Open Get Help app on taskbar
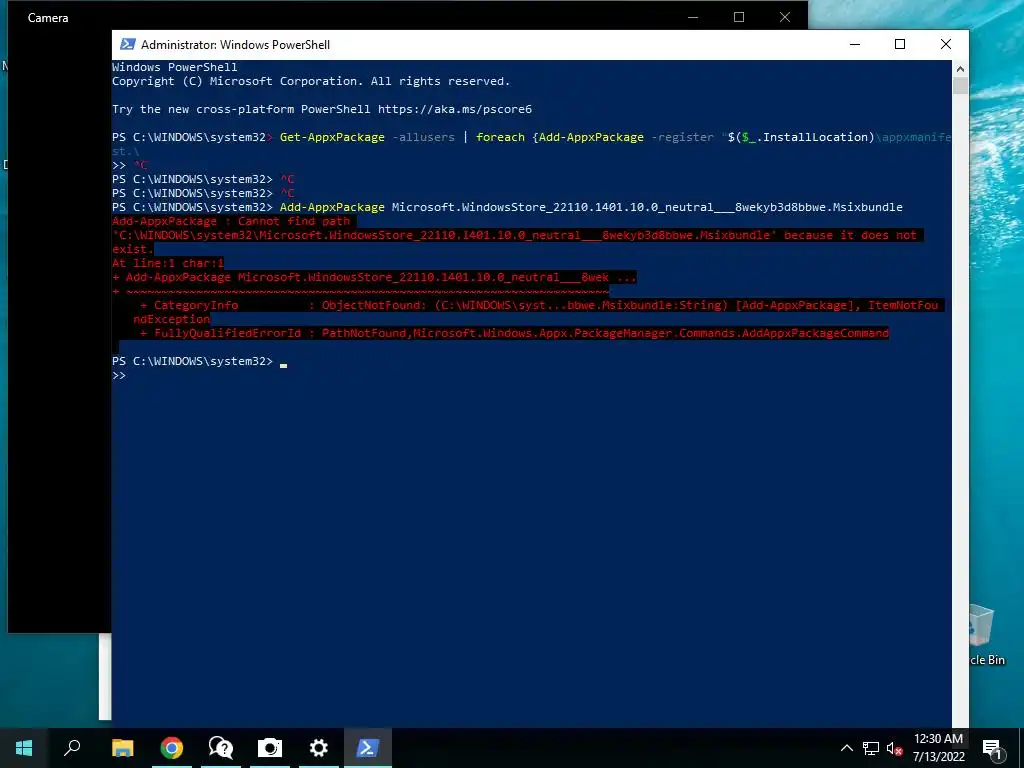The height and width of the screenshot is (768, 1024). (x=221, y=748)
